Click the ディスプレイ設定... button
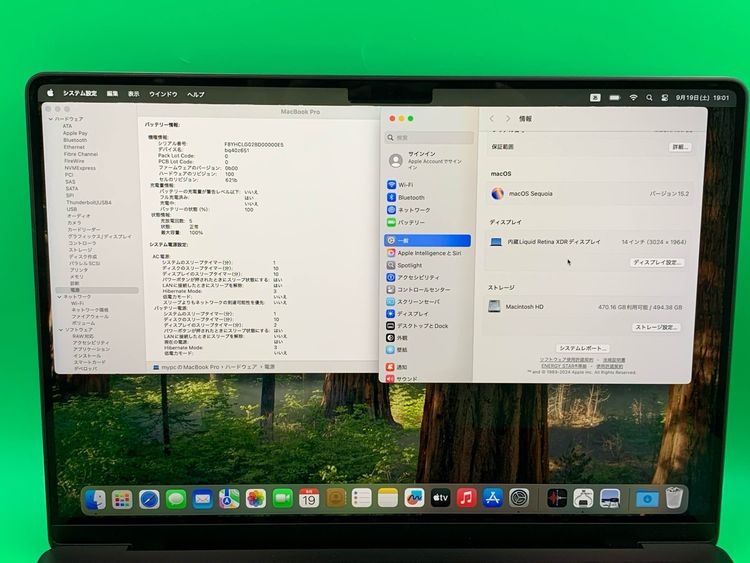The height and width of the screenshot is (563, 750). click(656, 263)
